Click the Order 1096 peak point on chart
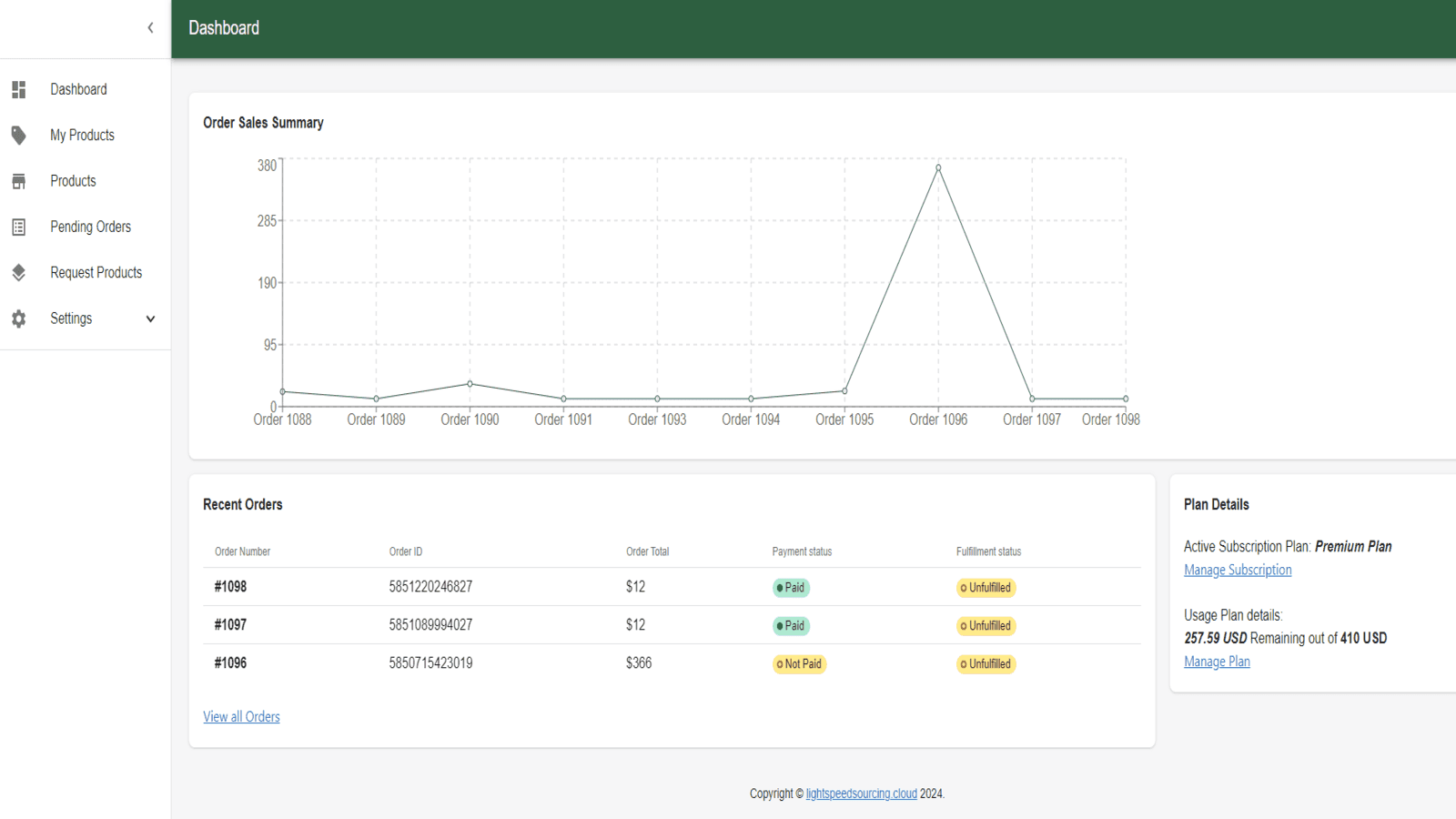This screenshot has height=819, width=1456. (937, 167)
